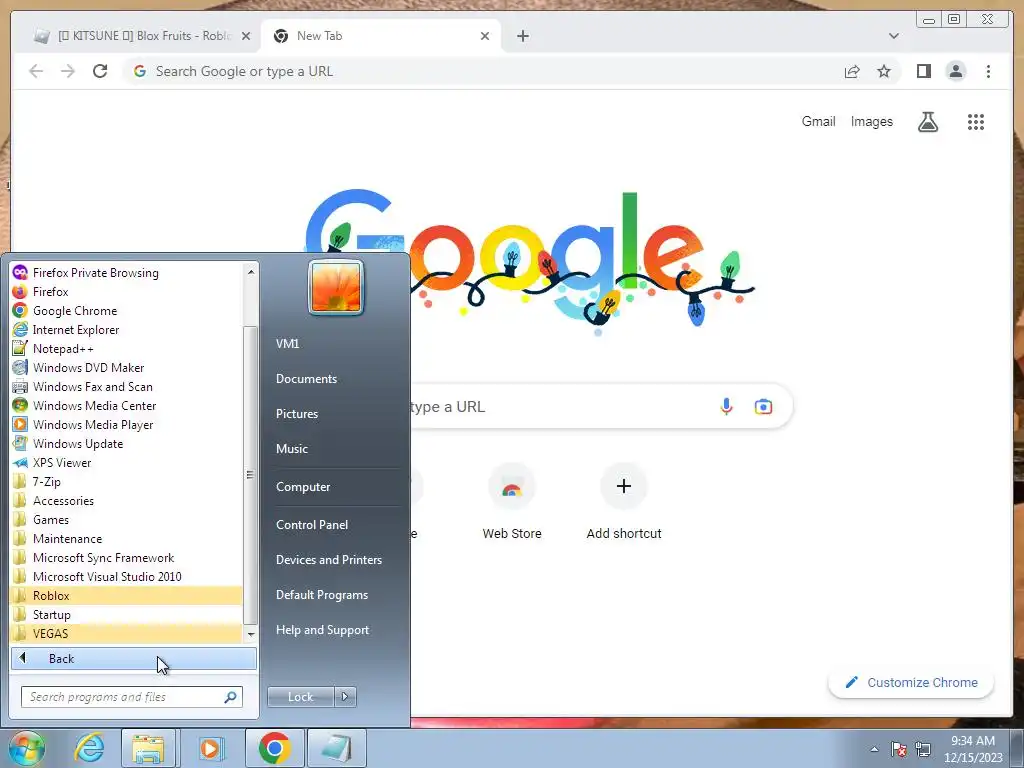Click the Lock button

point(300,697)
